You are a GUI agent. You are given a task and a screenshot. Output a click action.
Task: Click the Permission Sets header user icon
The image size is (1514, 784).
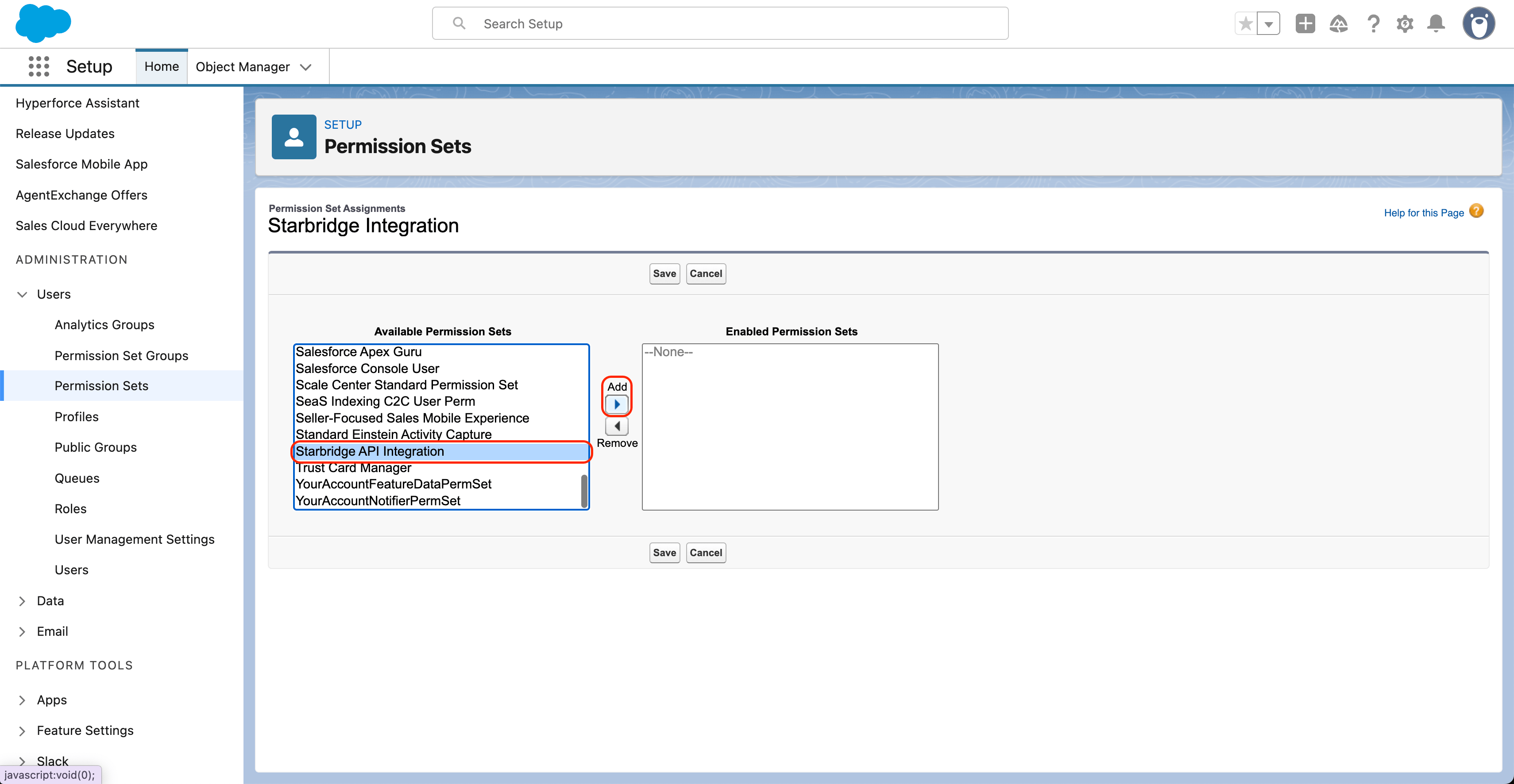(x=294, y=137)
